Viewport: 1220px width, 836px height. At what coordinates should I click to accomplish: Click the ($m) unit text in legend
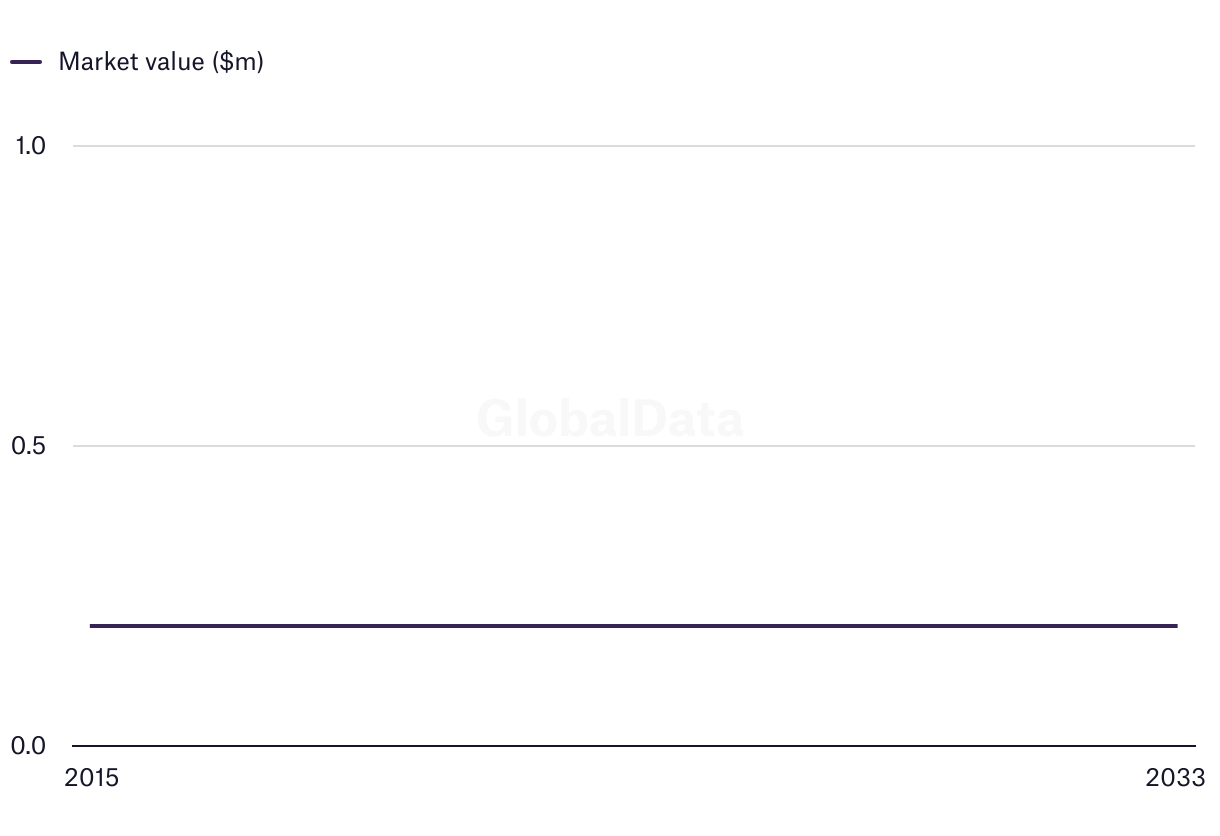[237, 62]
